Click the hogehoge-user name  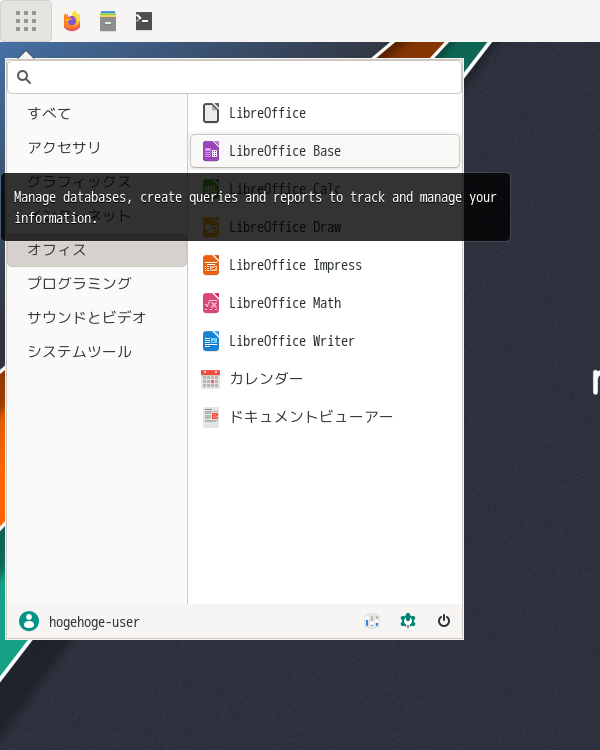pyautogui.click(x=94, y=622)
